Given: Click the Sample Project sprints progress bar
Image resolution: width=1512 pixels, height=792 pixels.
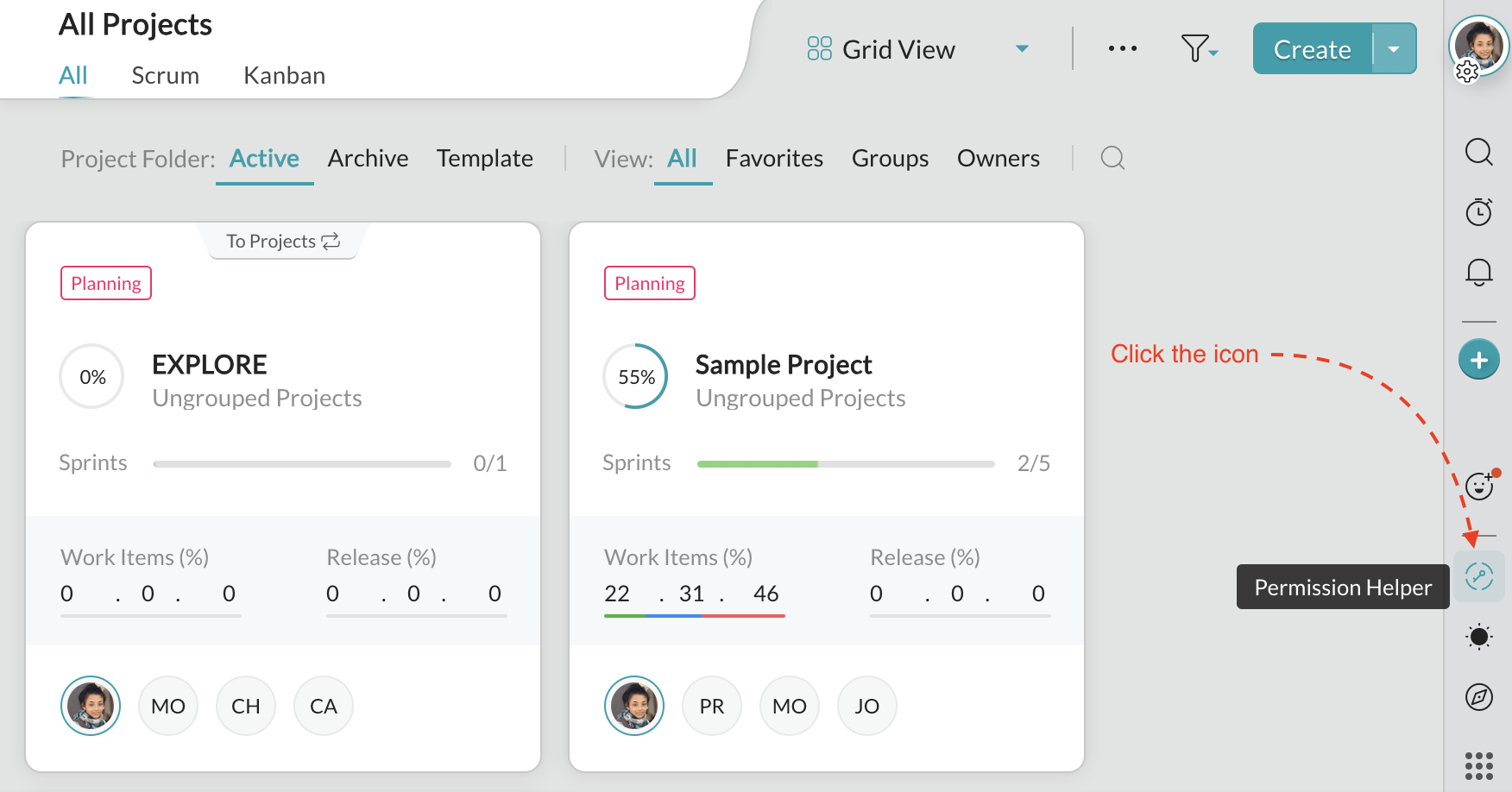Looking at the screenshot, I should coord(845,464).
